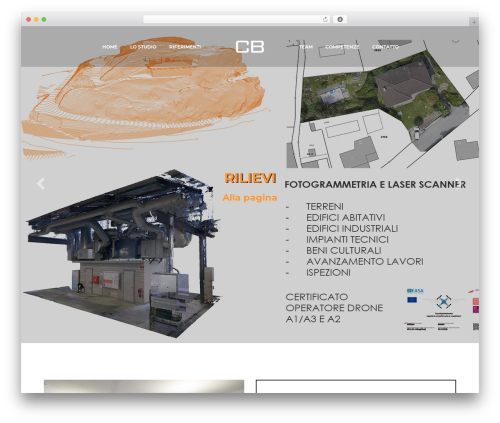Close the browser window with red button
Screen dimensions: 500x423
(29, 20)
